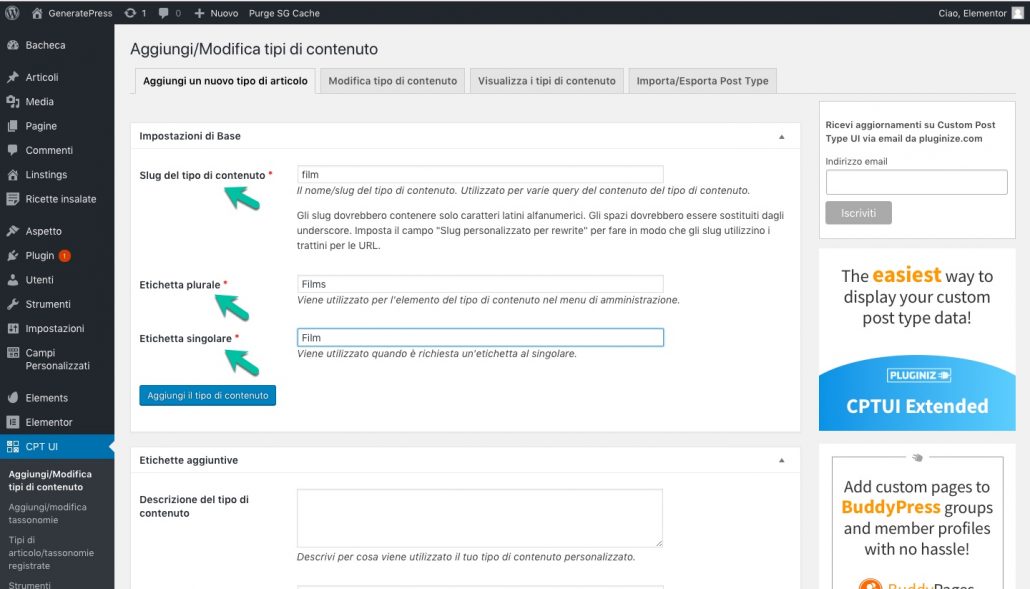Select the Etichetta singolare input field
1030x589 pixels.
pos(480,337)
